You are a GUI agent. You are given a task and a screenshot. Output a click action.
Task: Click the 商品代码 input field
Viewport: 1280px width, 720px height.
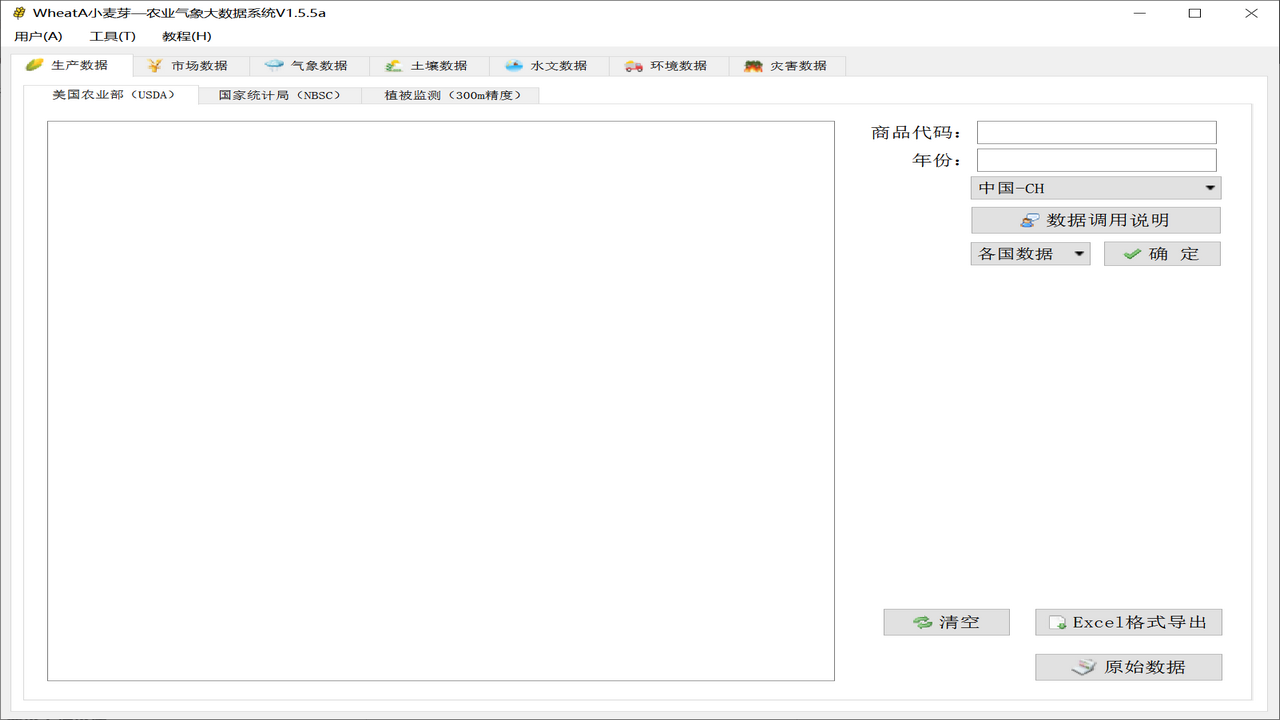pyautogui.click(x=1096, y=132)
